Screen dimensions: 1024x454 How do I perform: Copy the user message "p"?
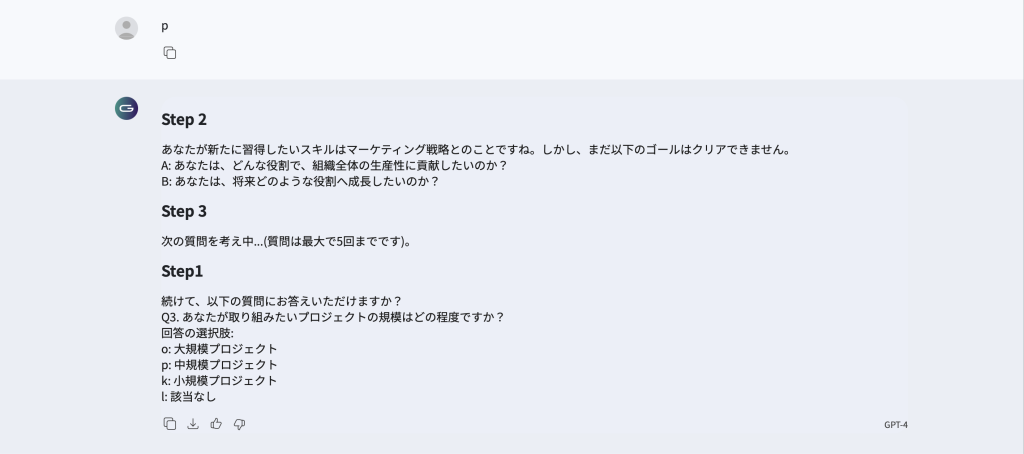170,53
